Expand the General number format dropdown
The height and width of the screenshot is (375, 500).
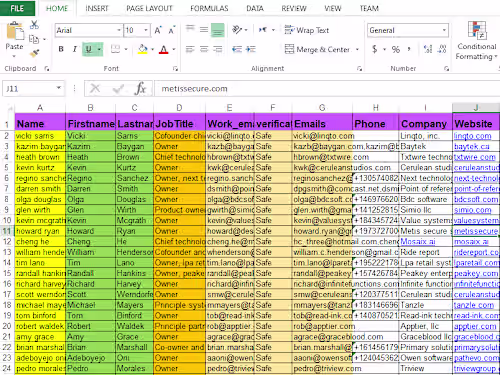(x=444, y=30)
